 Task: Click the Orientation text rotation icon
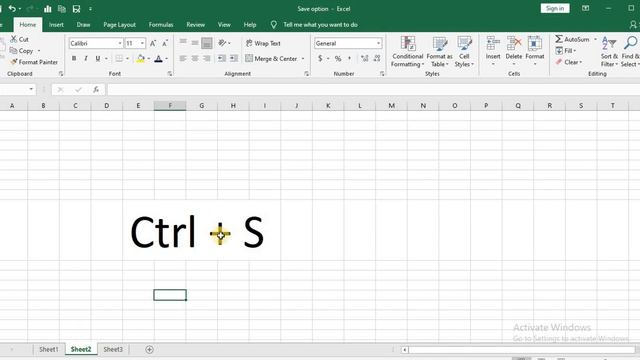[222, 42]
